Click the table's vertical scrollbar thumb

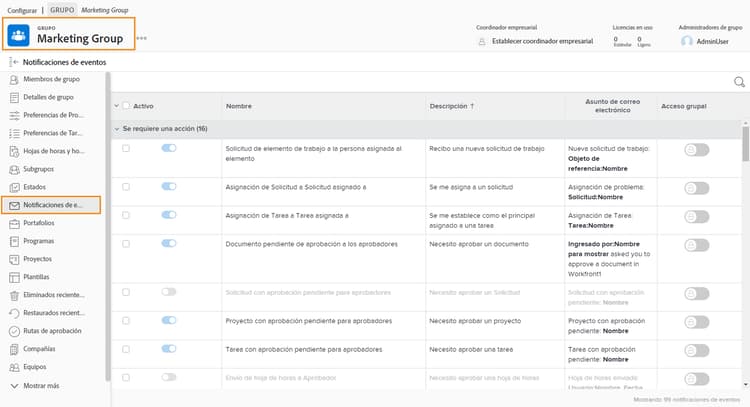(745, 143)
